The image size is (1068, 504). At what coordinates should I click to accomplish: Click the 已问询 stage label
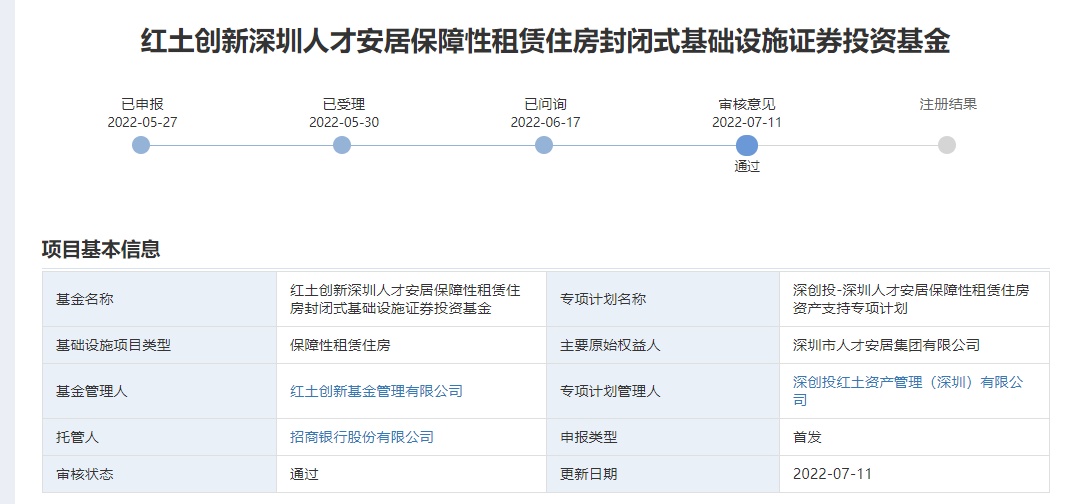(545, 104)
